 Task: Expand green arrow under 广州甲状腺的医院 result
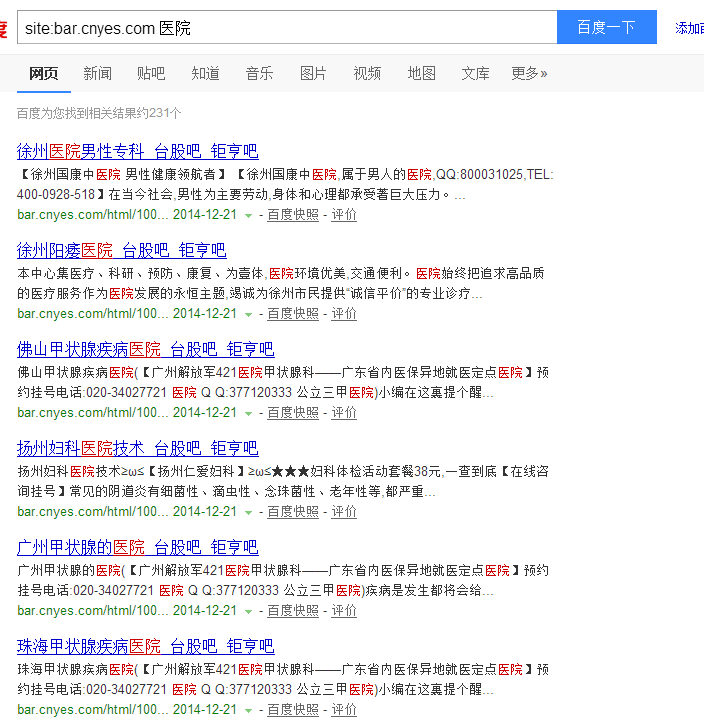(x=249, y=611)
